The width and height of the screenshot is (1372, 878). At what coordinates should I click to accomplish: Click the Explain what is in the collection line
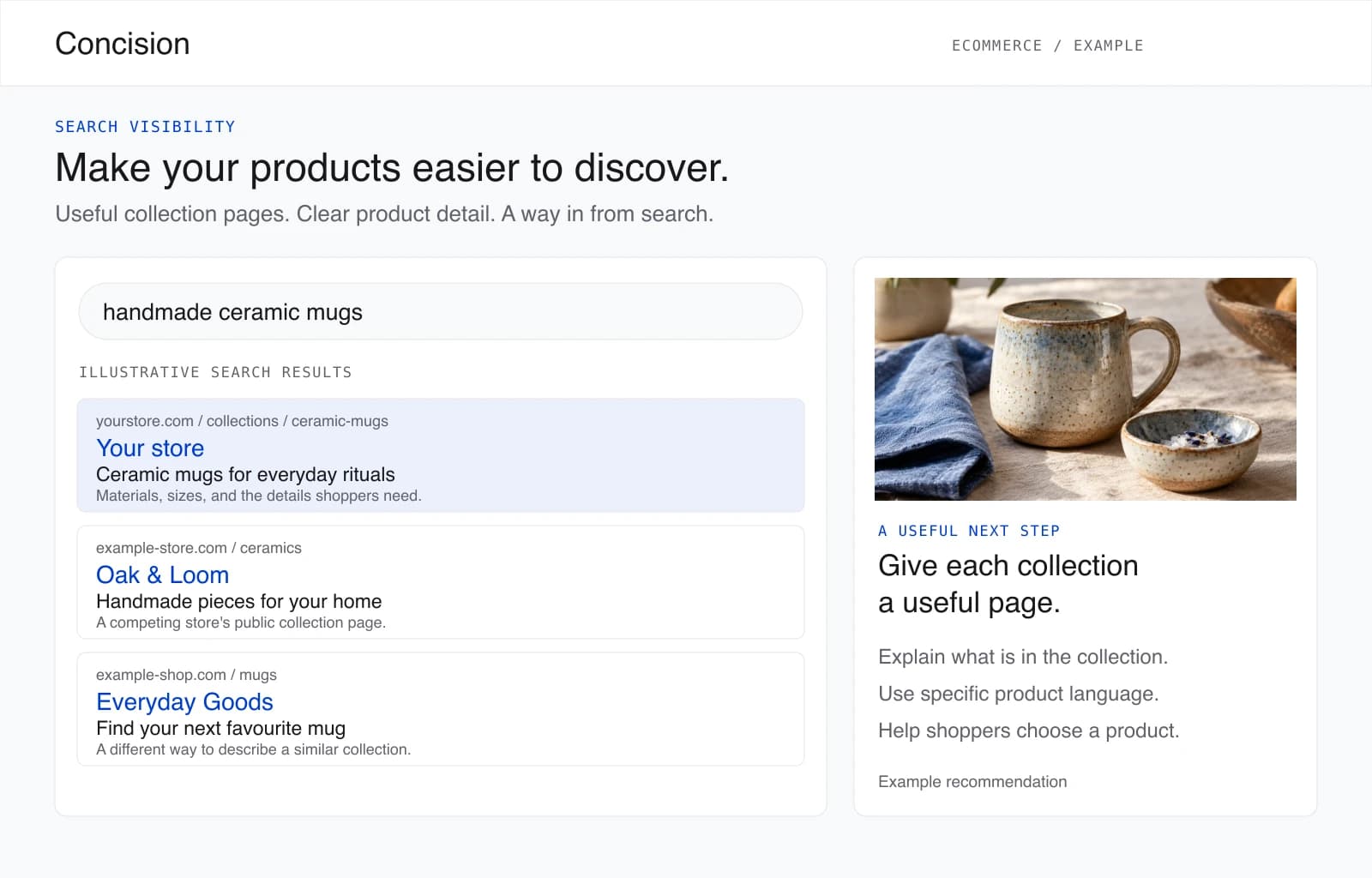(x=1023, y=657)
